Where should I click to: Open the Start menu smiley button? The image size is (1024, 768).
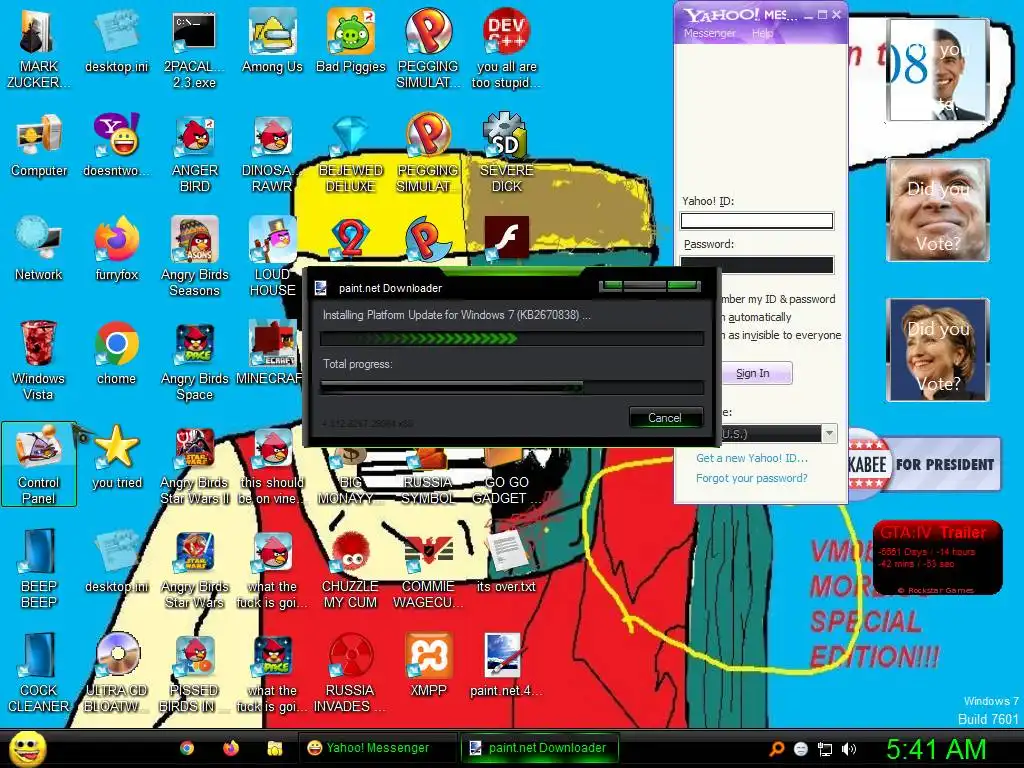[27, 748]
